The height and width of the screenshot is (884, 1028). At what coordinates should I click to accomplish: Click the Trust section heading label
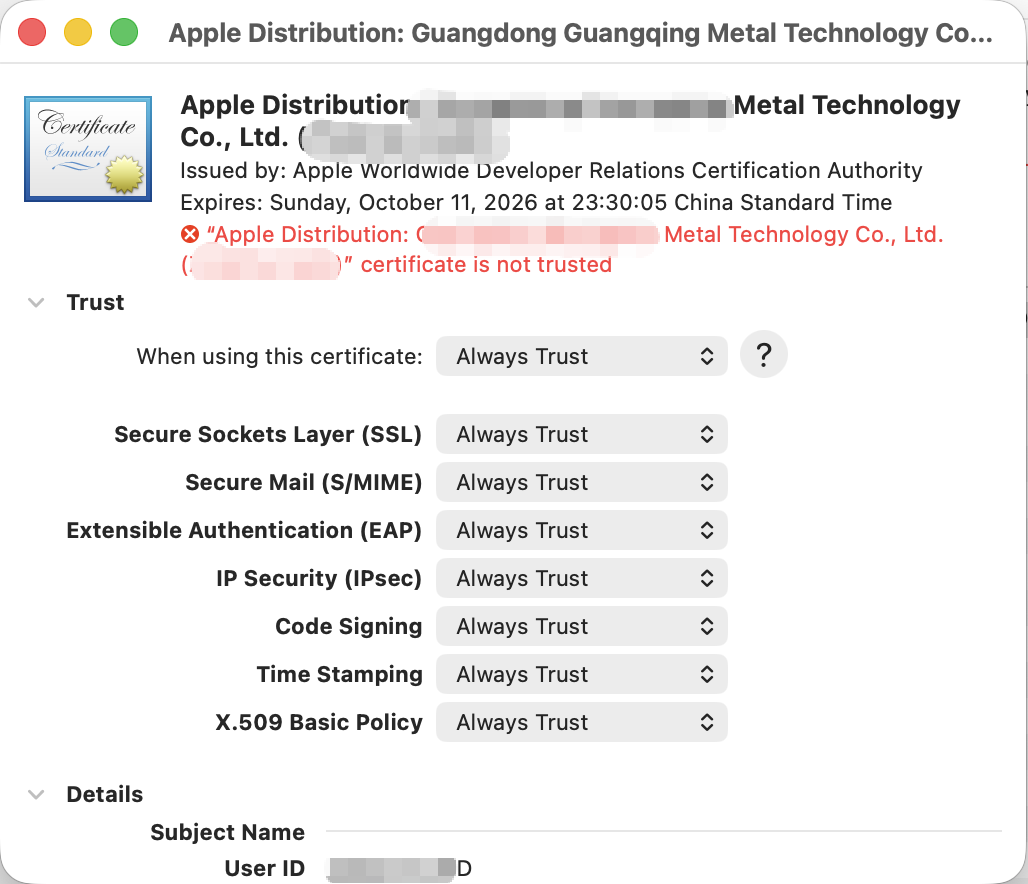[95, 303]
